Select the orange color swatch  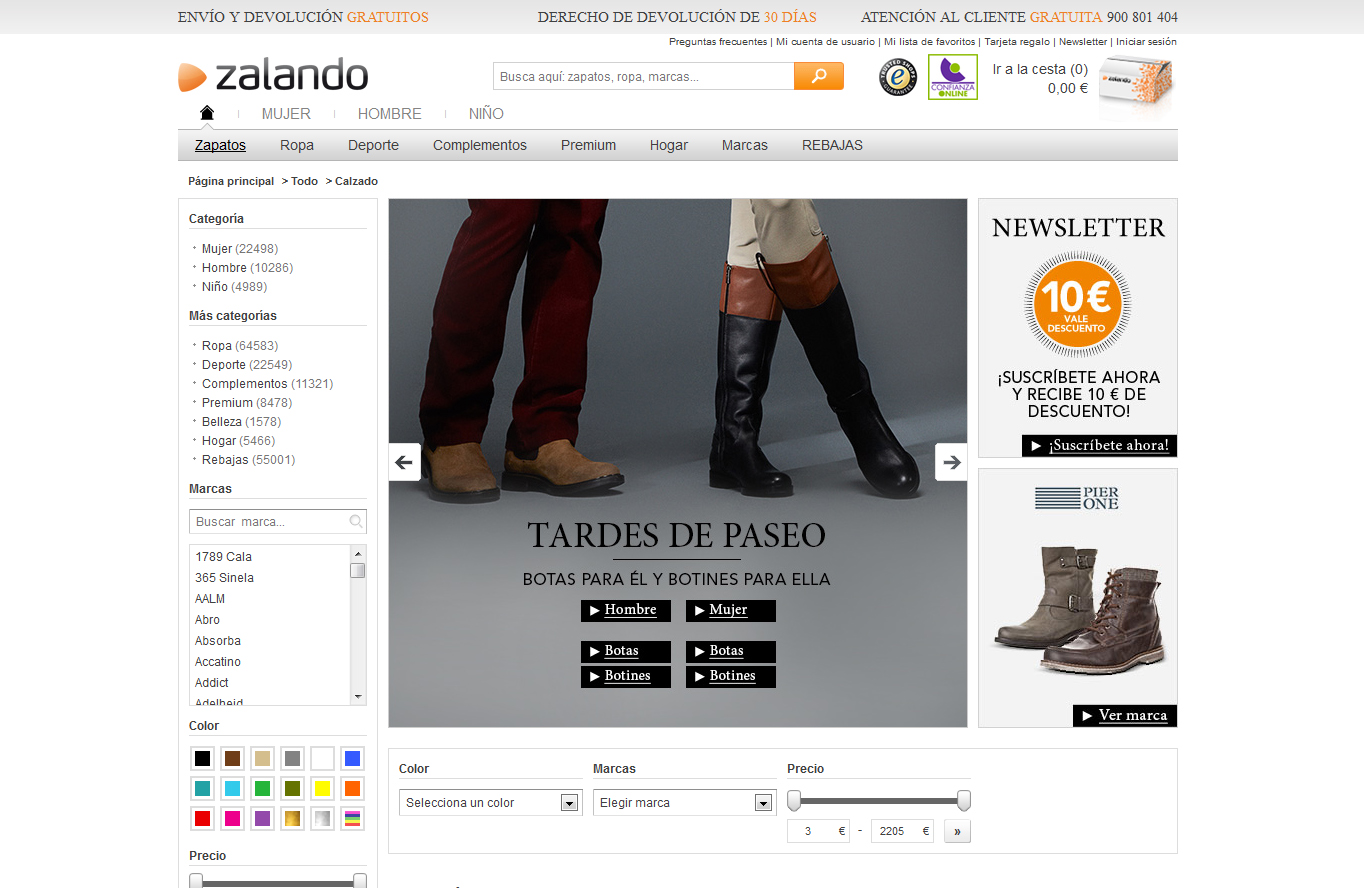coord(352,788)
